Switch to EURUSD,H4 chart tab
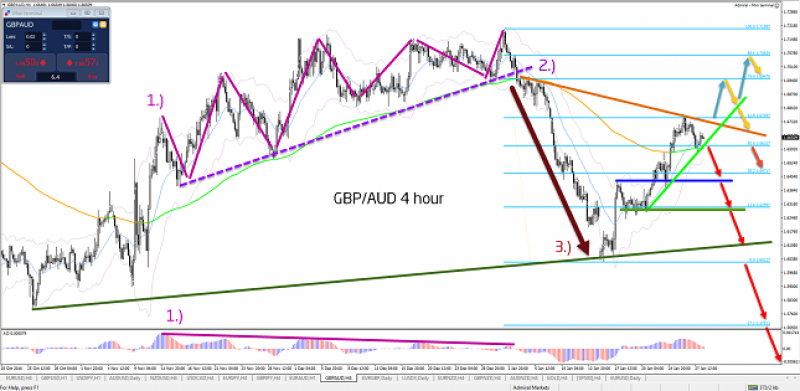Viewport: 800px width, 391px height. coord(18,378)
